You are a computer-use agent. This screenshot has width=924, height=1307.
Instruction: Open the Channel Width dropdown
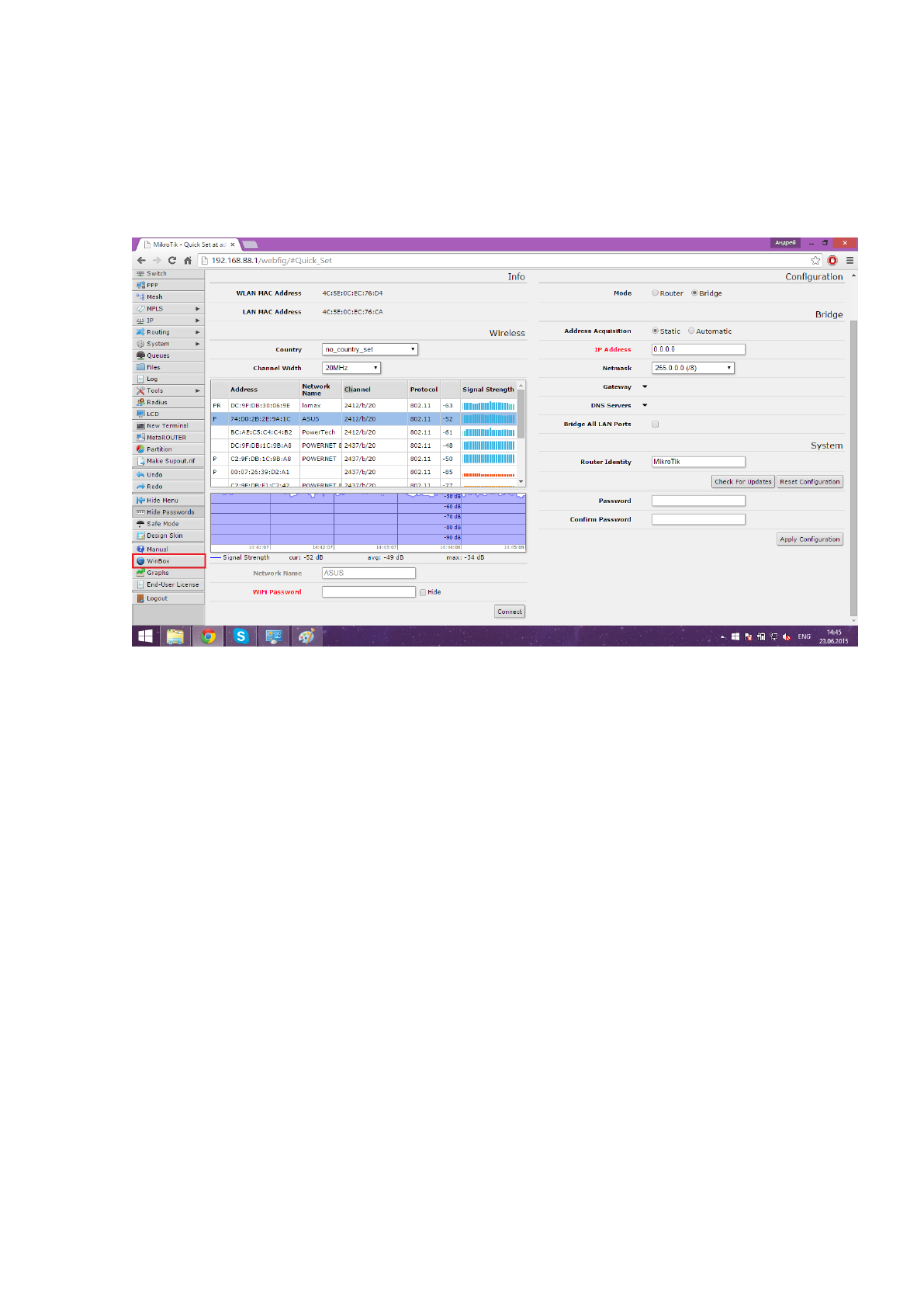(351, 368)
